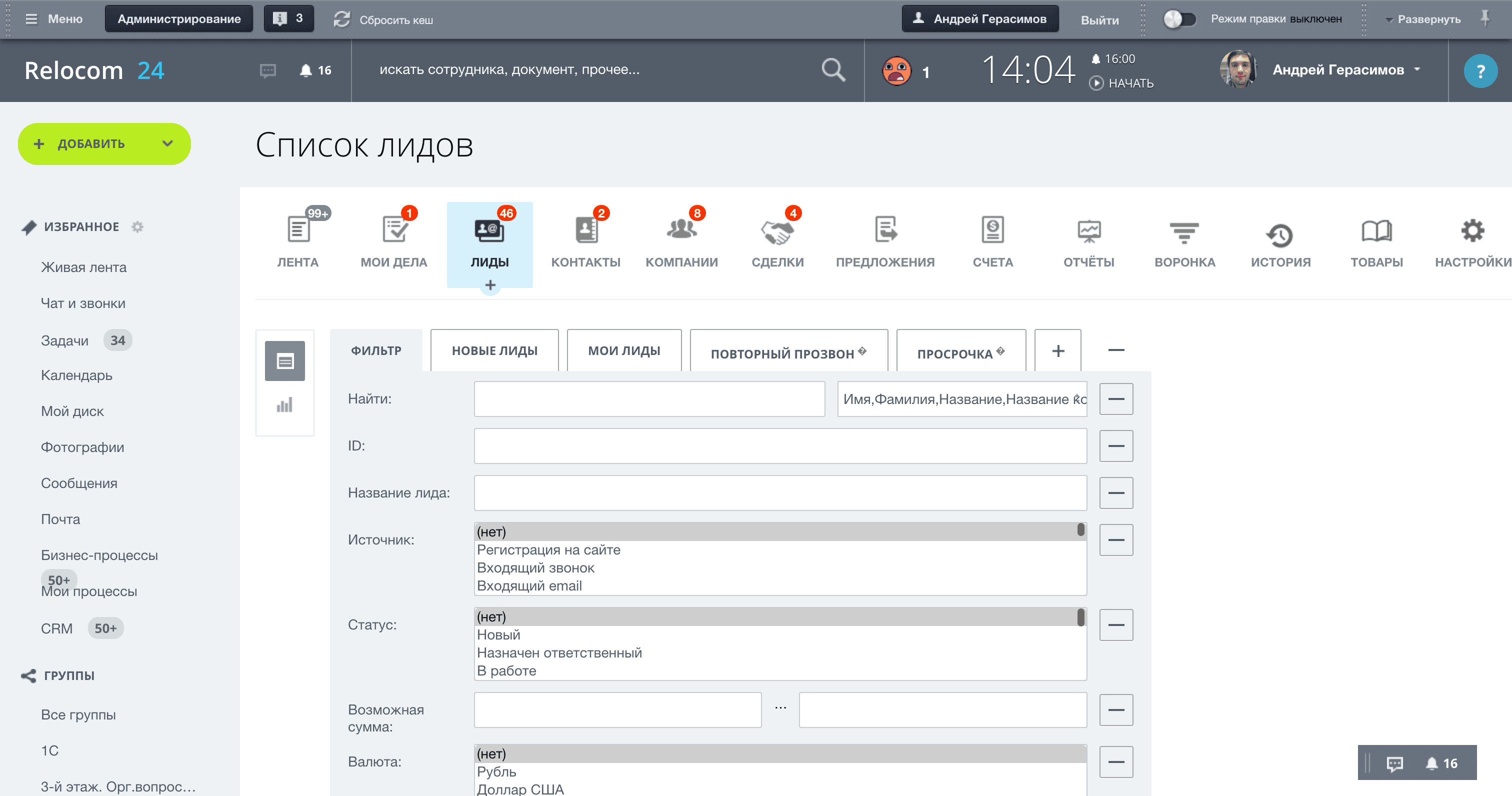Expand the Развернуть panel option
1512x796 pixels.
click(x=1423, y=19)
